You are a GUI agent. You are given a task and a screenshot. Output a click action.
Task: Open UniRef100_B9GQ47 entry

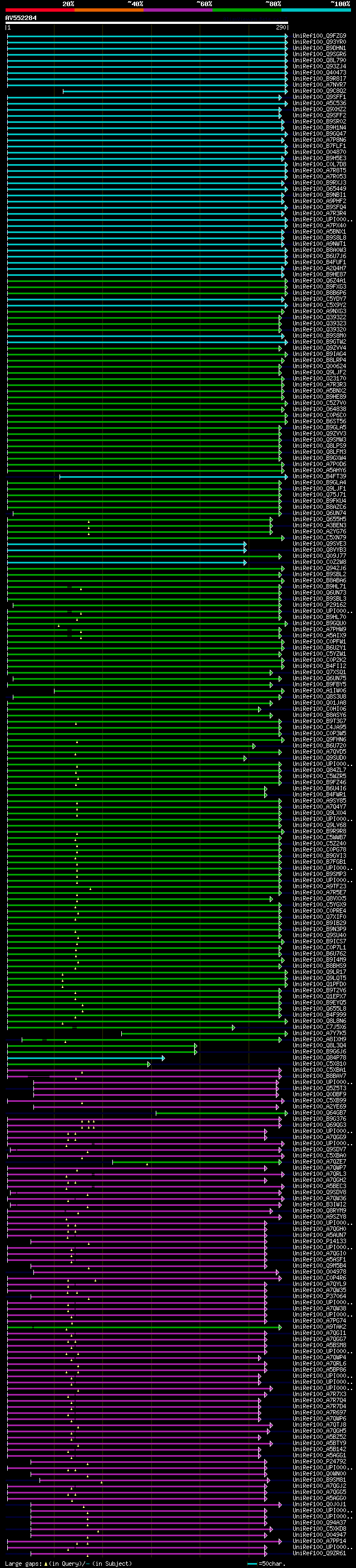(x=319, y=134)
